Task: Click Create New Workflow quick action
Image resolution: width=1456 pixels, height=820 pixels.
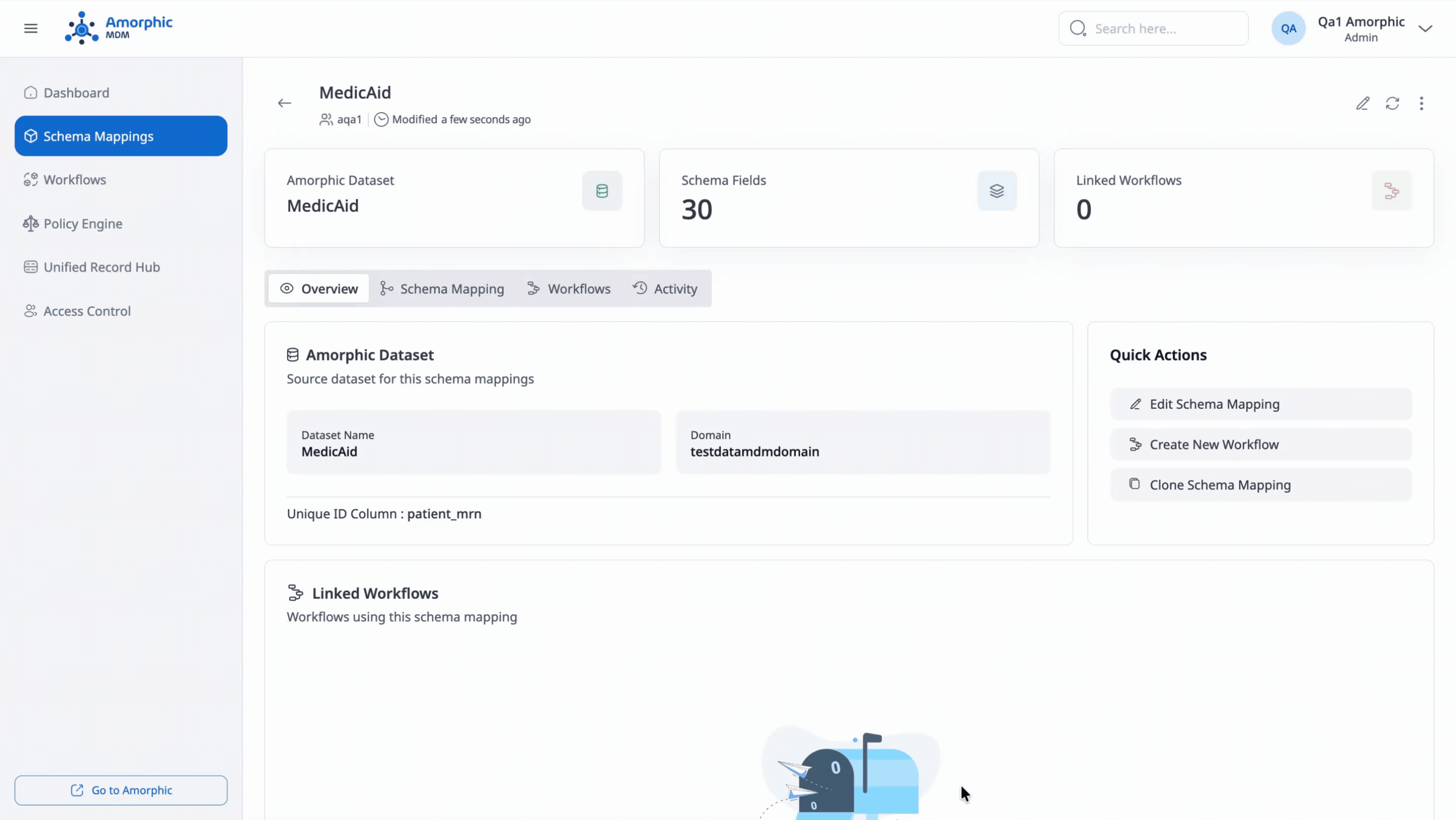Action: coord(1261,444)
